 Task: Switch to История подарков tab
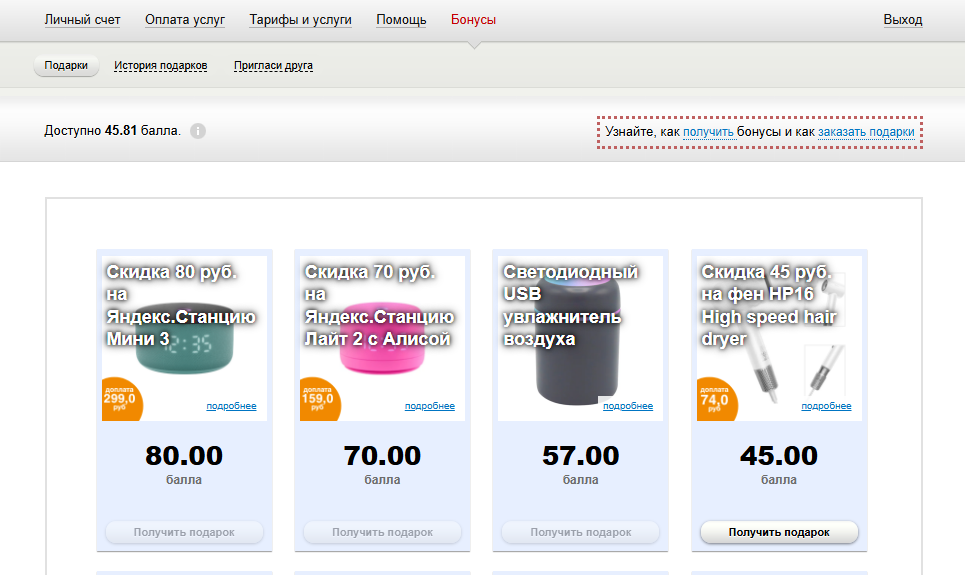[x=161, y=65]
